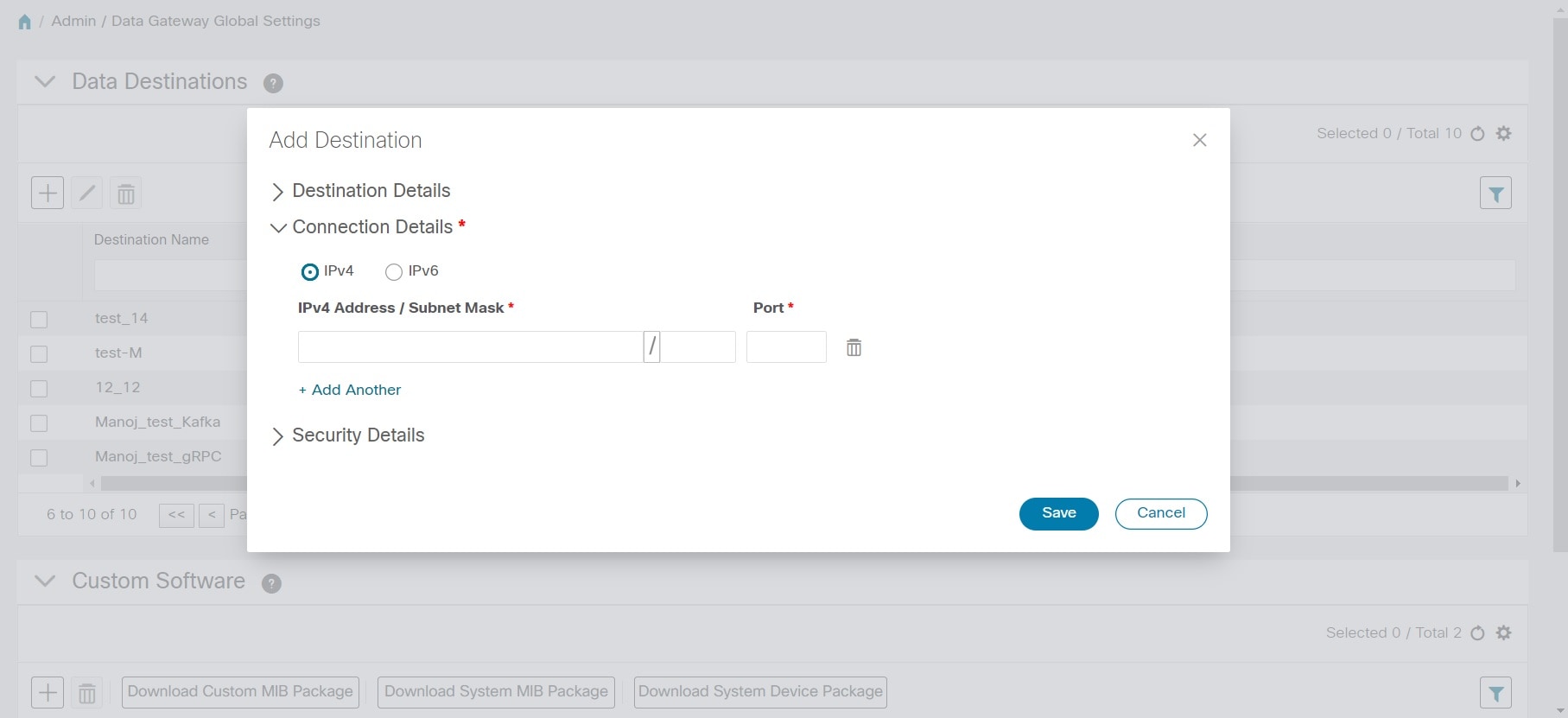Click the home icon in breadcrumb
1568x718 pixels.
click(24, 22)
